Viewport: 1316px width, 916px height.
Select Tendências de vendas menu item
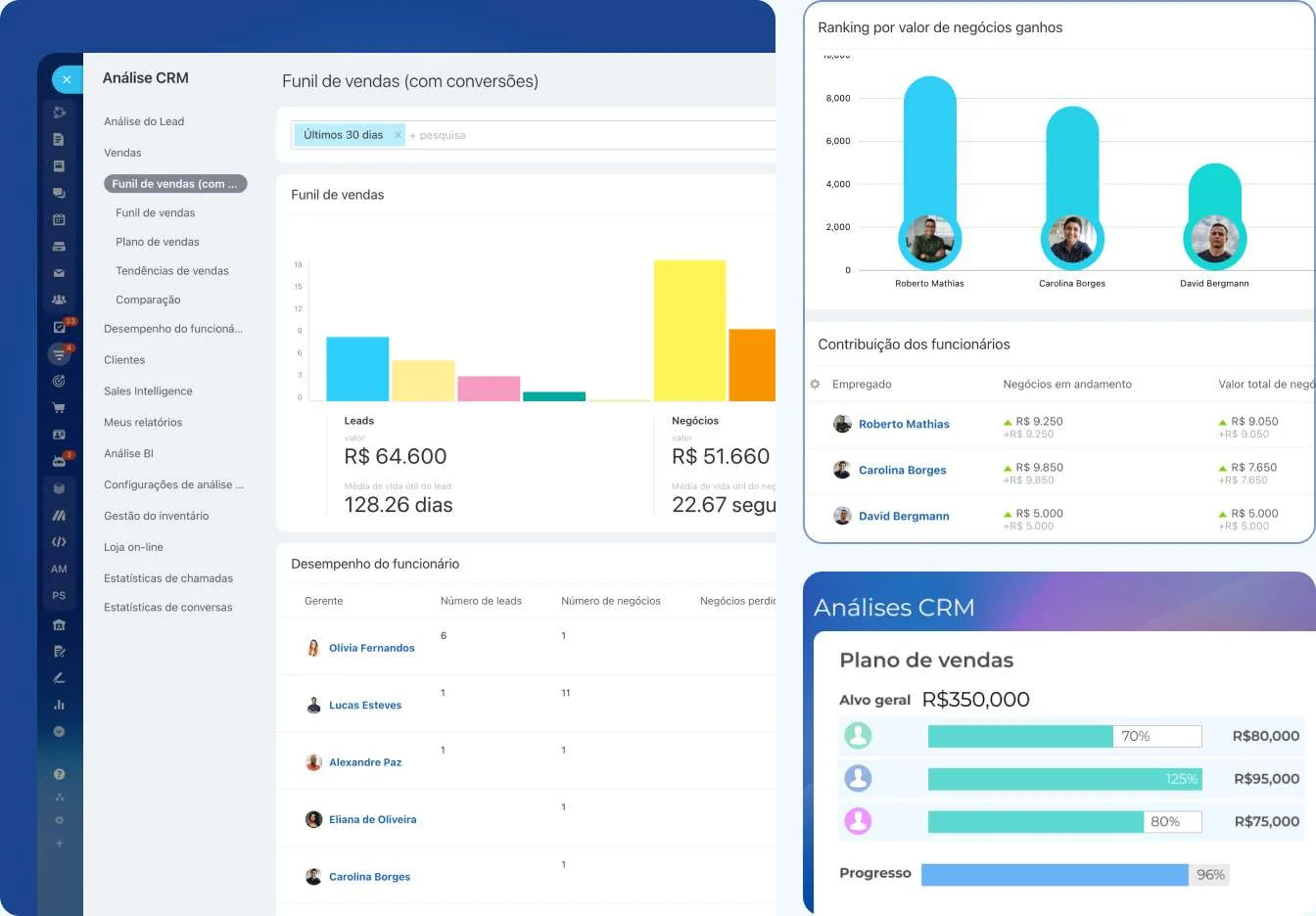(x=172, y=271)
